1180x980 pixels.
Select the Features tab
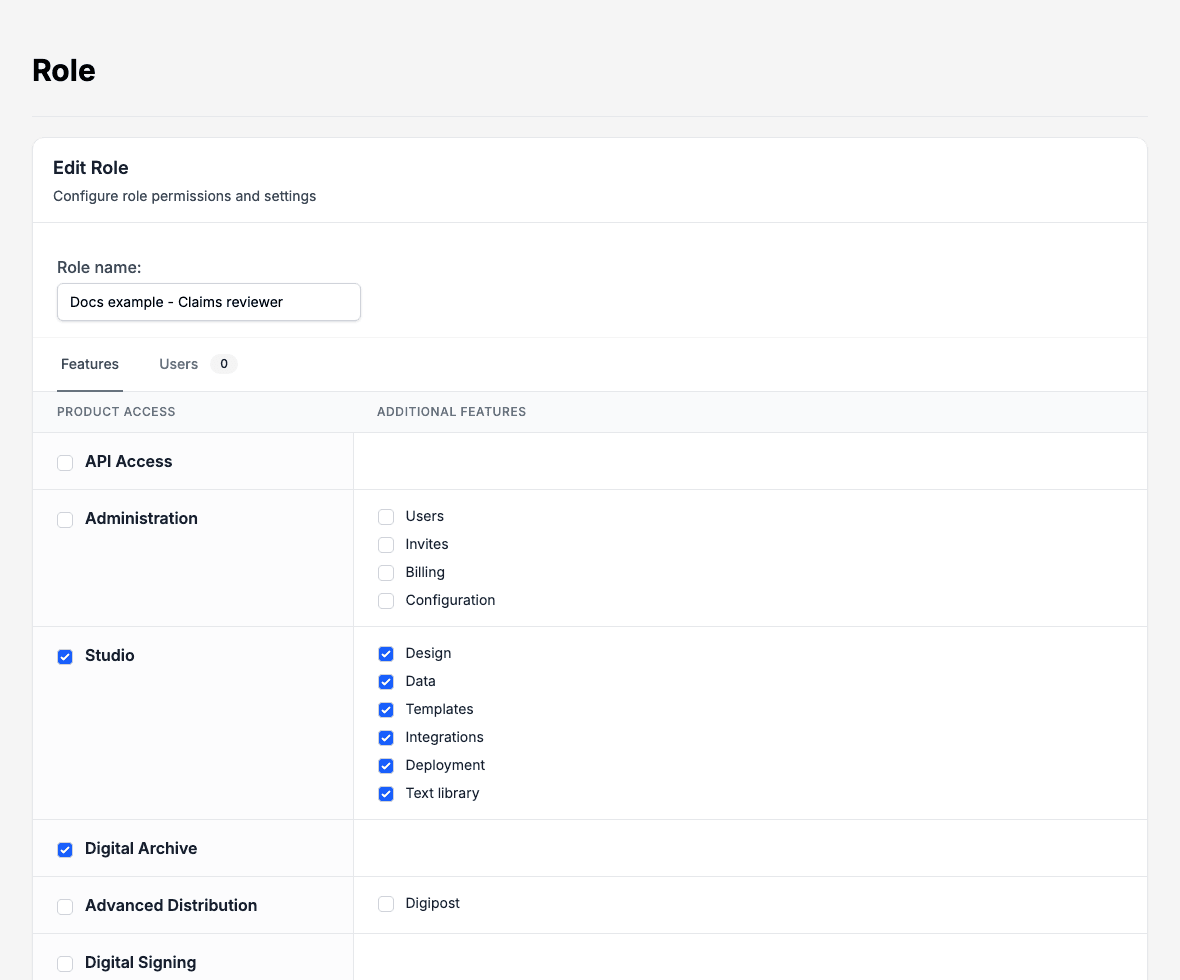tap(90, 364)
